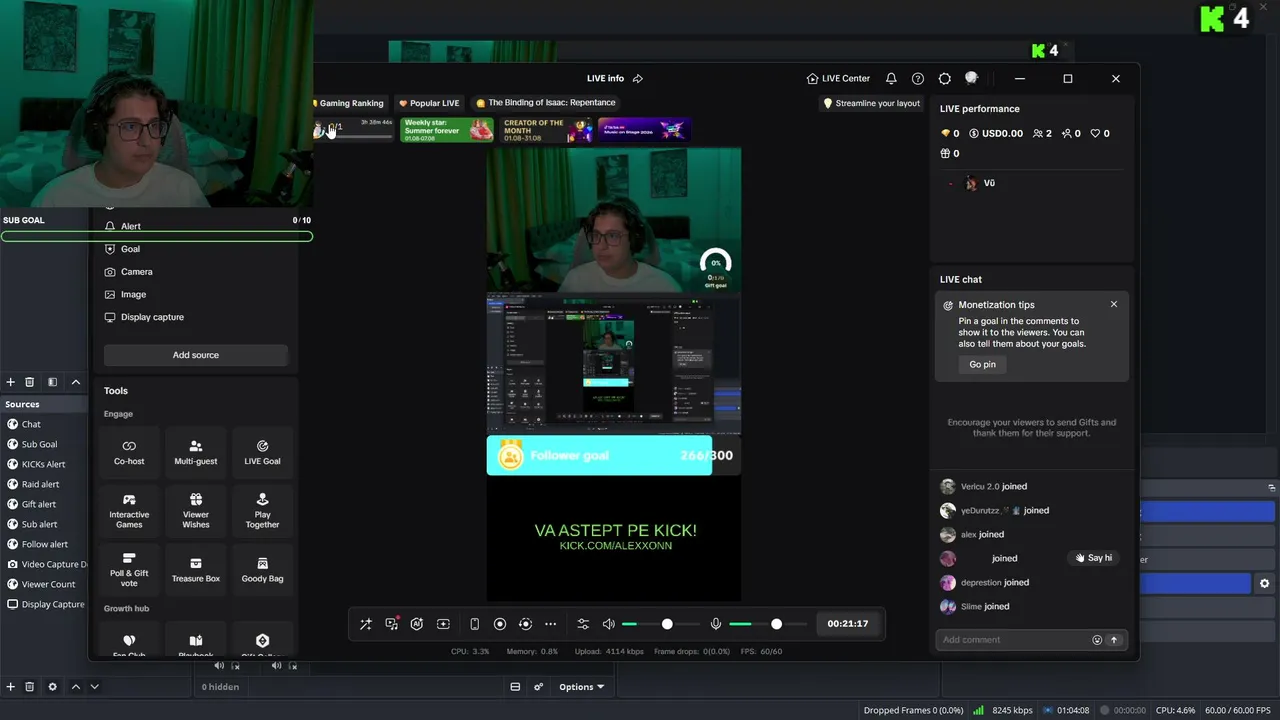Move source down with bottom chevron

pos(94,687)
